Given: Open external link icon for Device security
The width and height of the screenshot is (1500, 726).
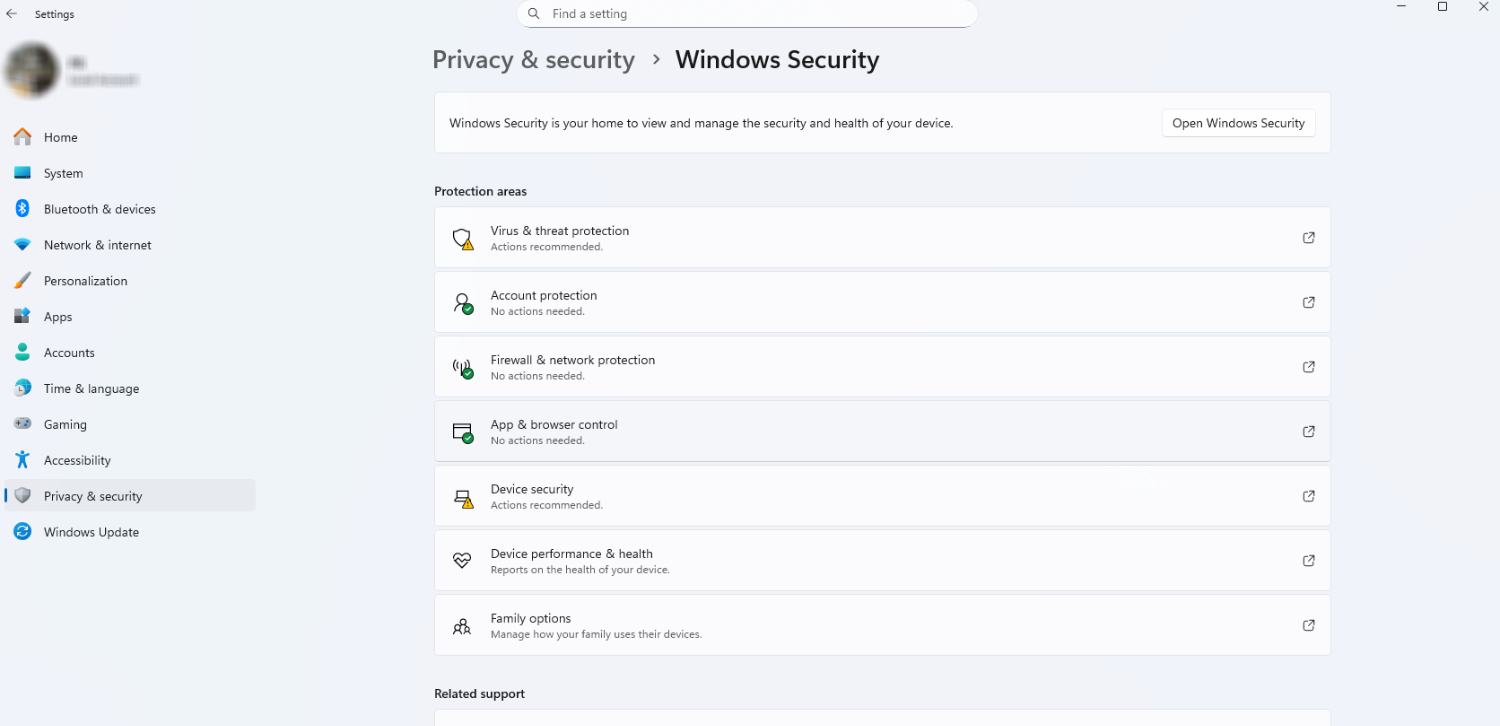Looking at the screenshot, I should click(1308, 496).
